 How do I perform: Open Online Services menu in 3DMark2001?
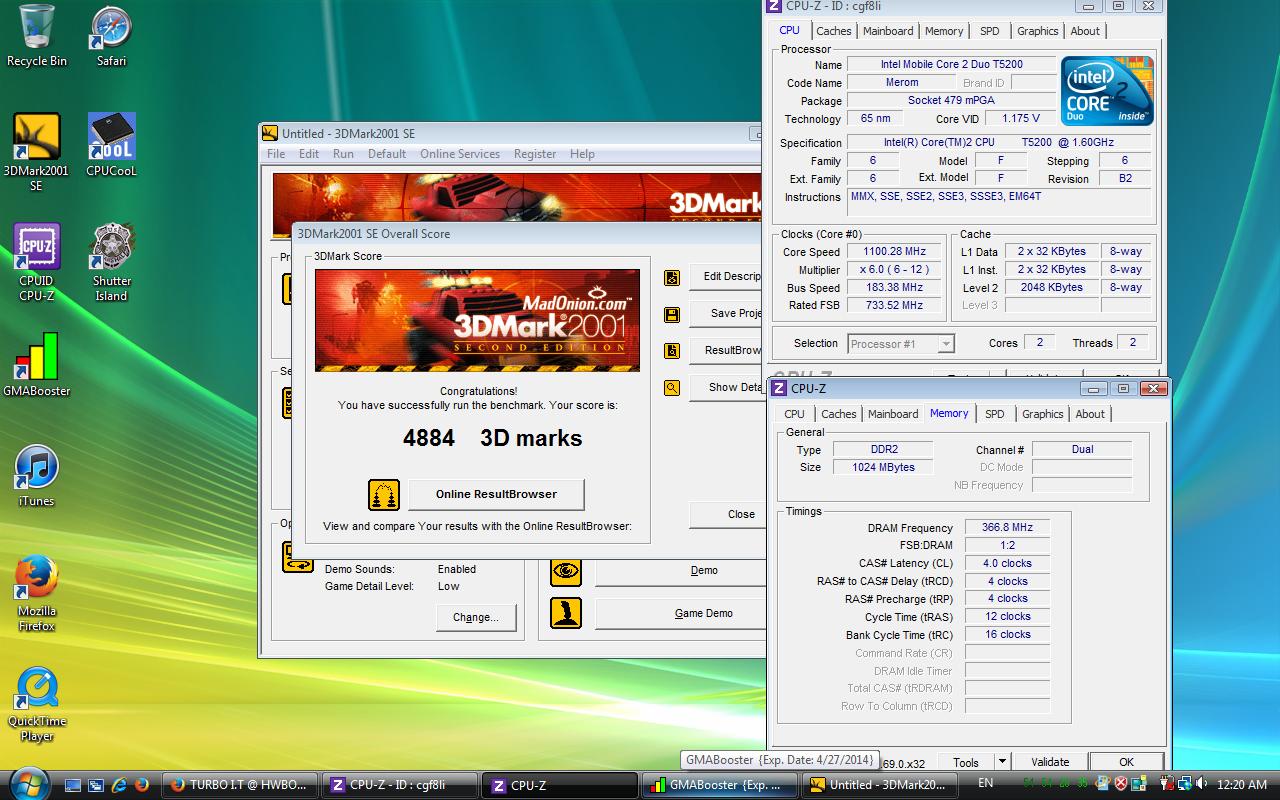click(x=460, y=154)
